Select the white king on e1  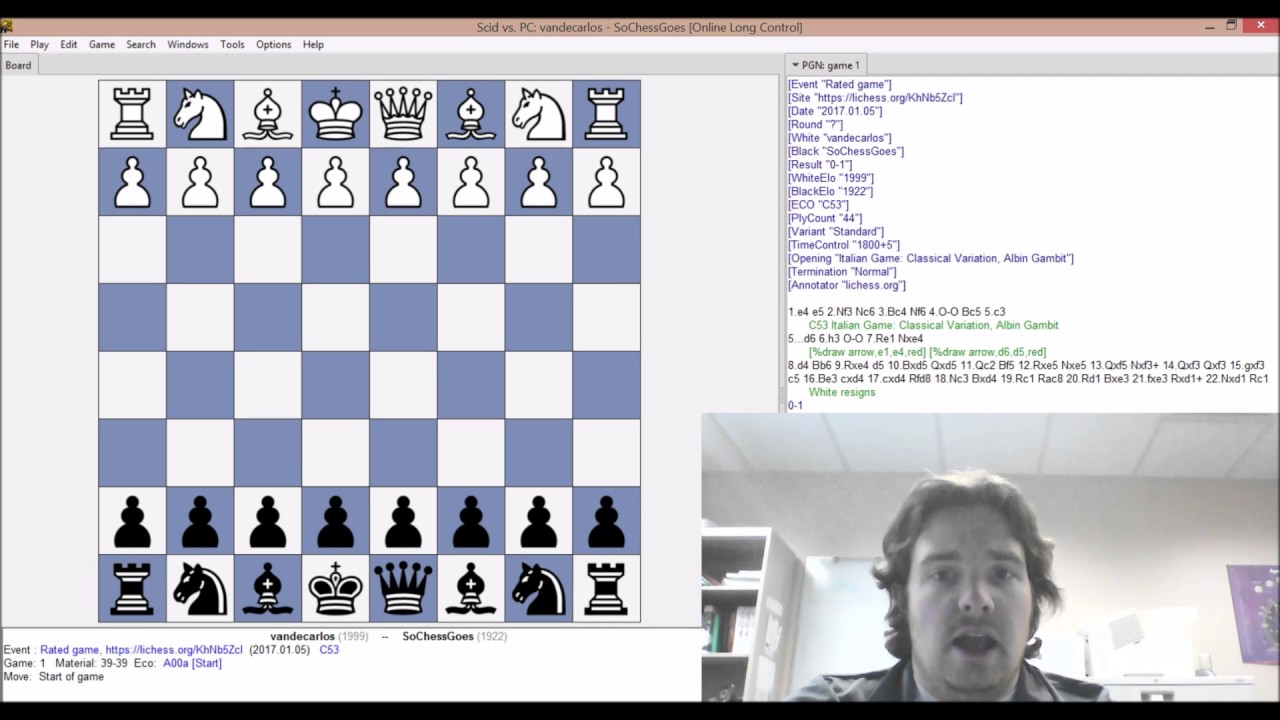pyautogui.click(x=335, y=114)
